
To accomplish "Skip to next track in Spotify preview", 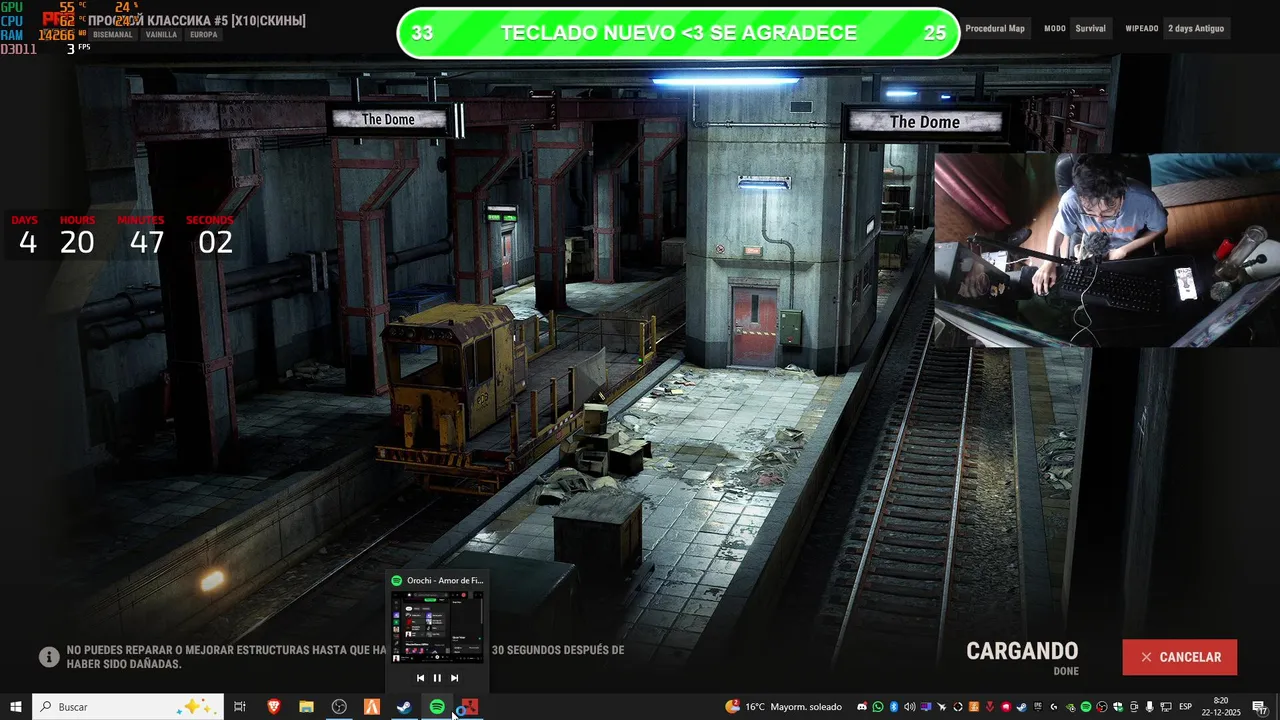I will point(454,678).
